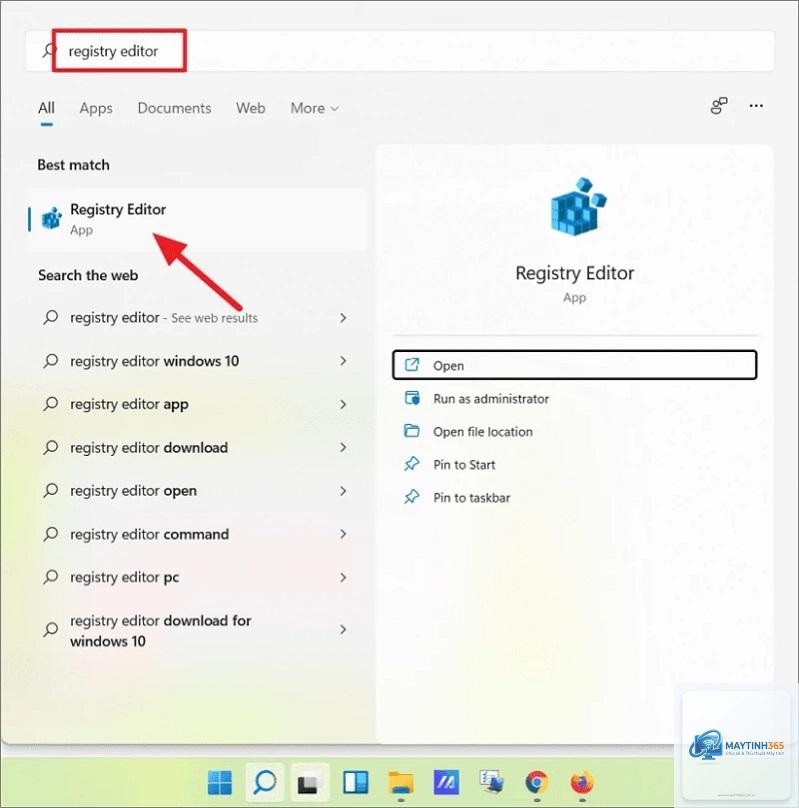Expand the More dropdown
799x808 pixels.
(314, 108)
